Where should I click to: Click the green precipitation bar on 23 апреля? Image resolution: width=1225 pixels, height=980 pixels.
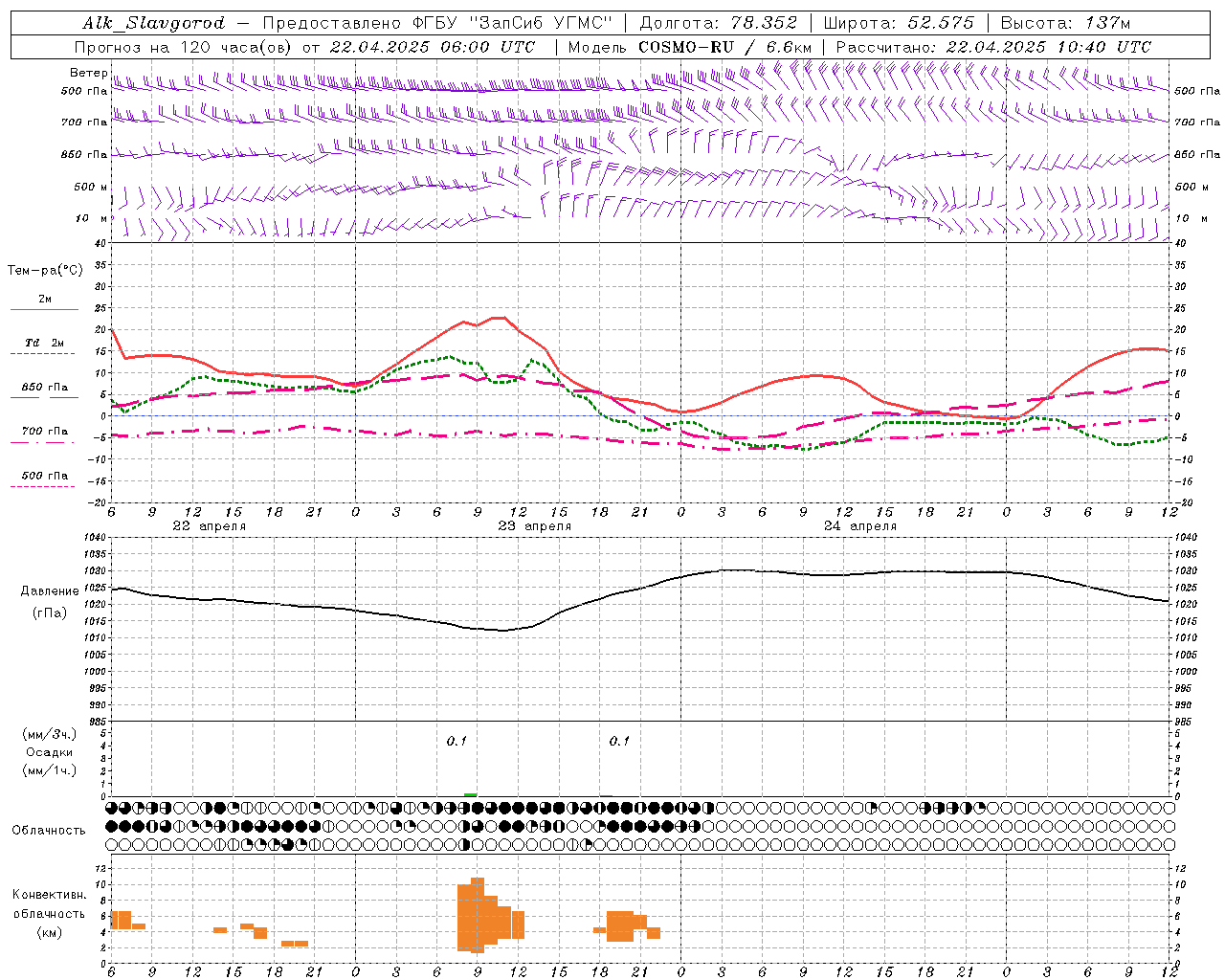point(470,794)
